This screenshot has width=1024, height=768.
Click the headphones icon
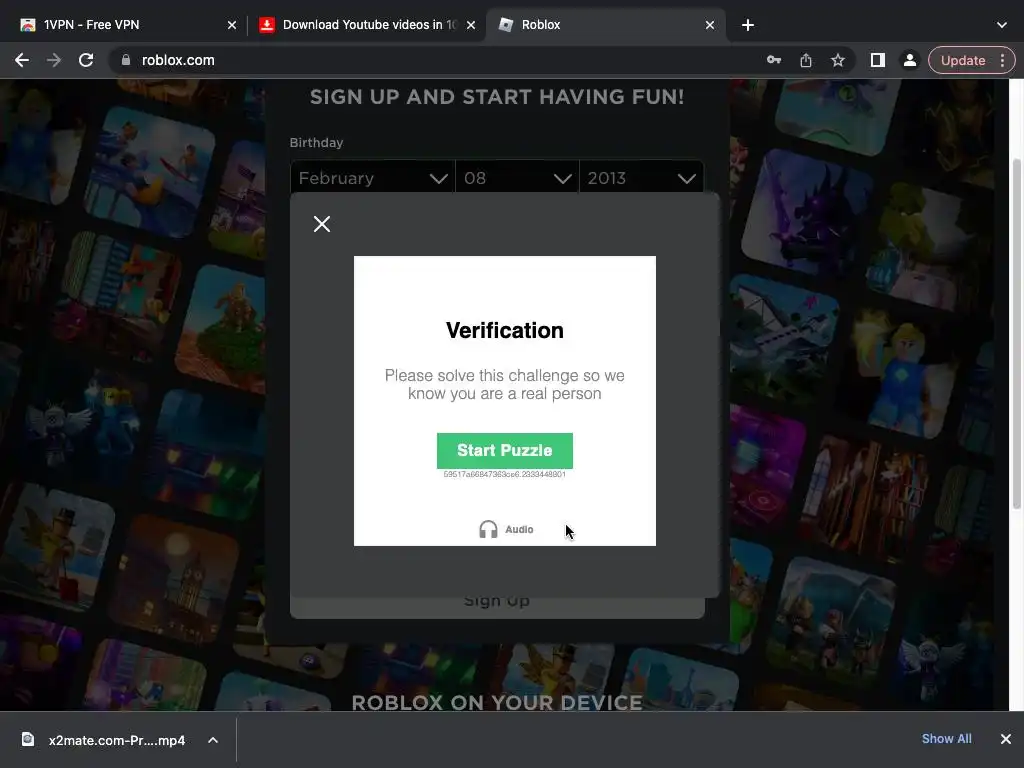[x=488, y=530]
